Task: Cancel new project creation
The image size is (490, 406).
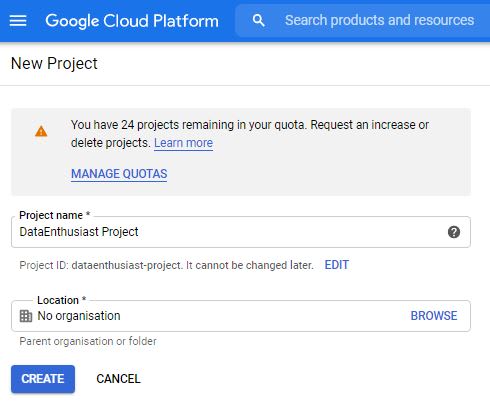Action: click(x=118, y=379)
